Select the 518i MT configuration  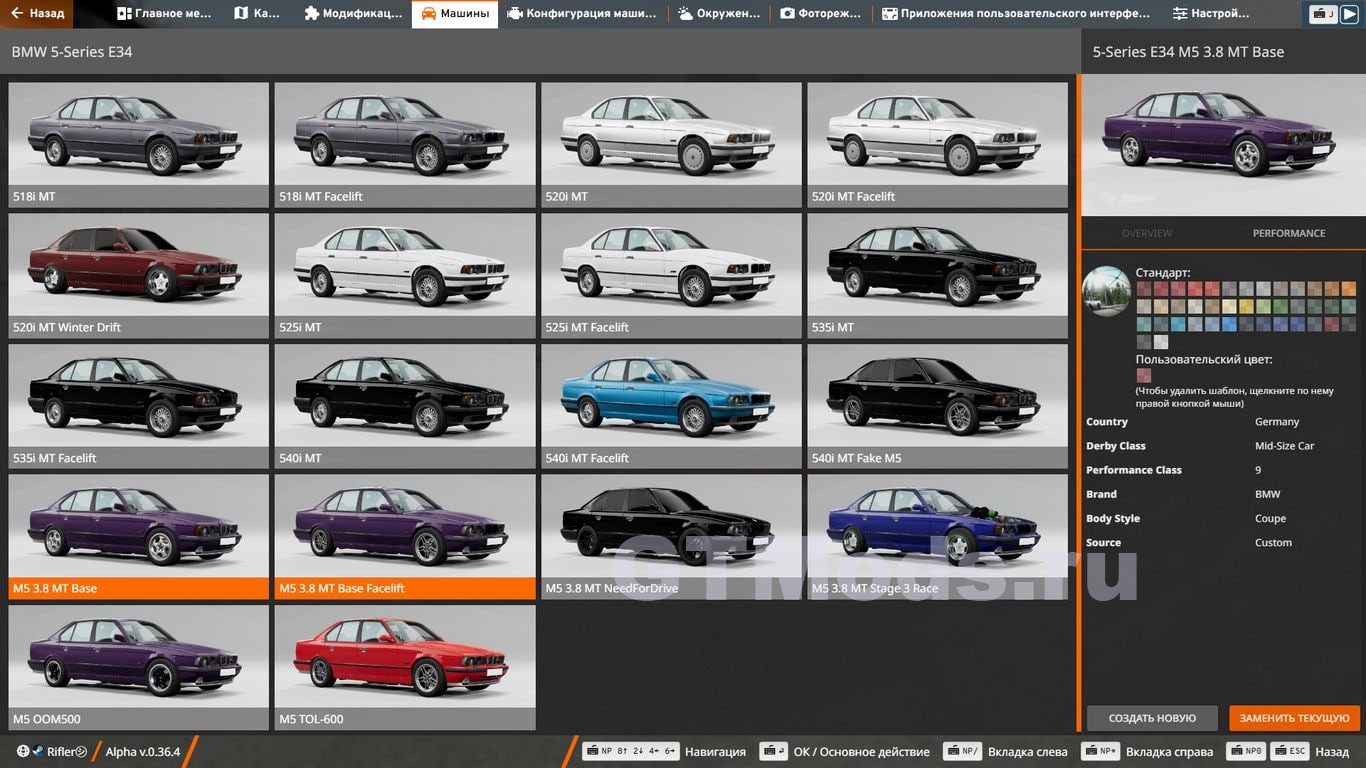tap(139, 144)
